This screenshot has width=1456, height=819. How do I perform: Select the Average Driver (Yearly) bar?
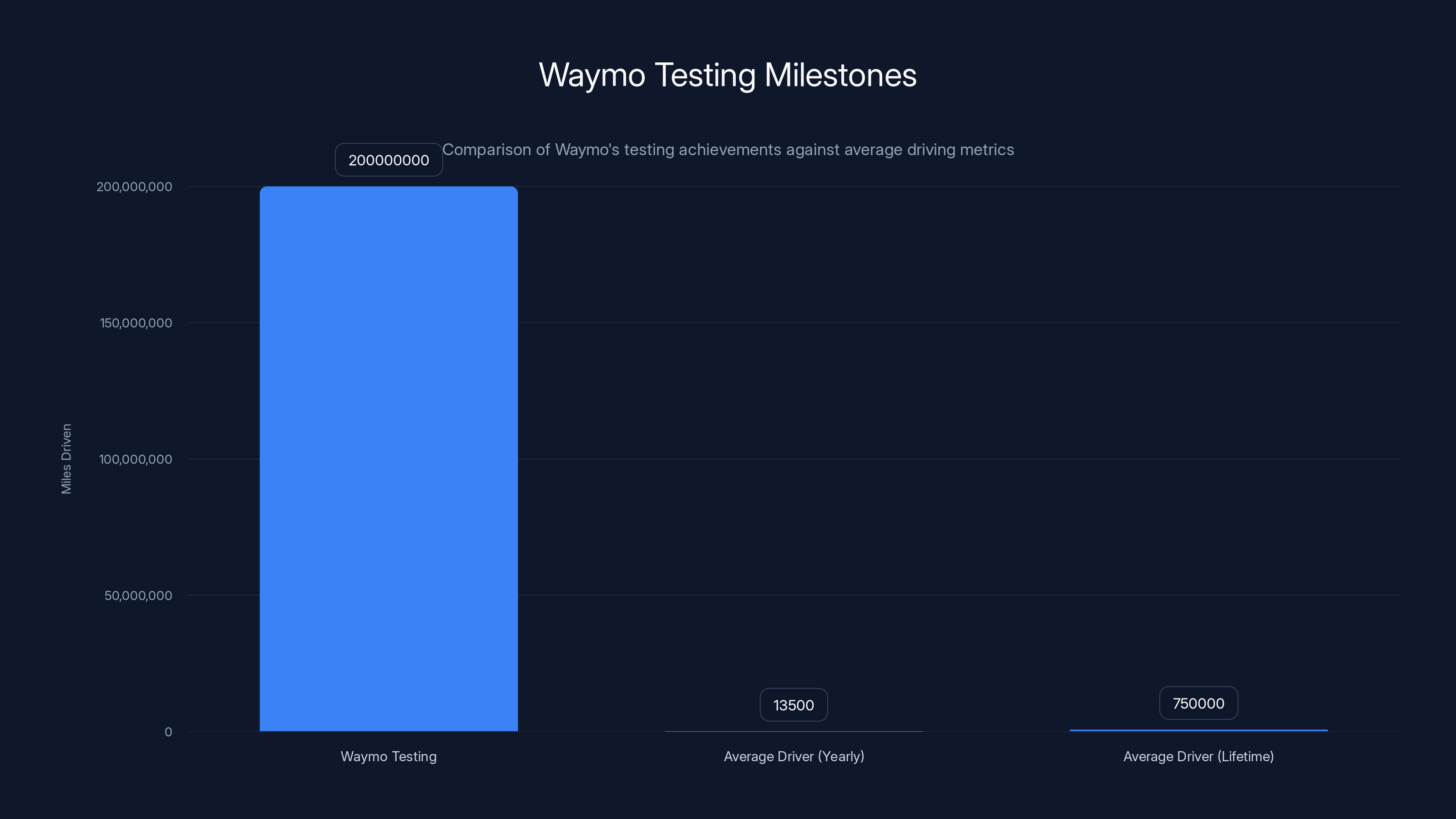click(794, 731)
